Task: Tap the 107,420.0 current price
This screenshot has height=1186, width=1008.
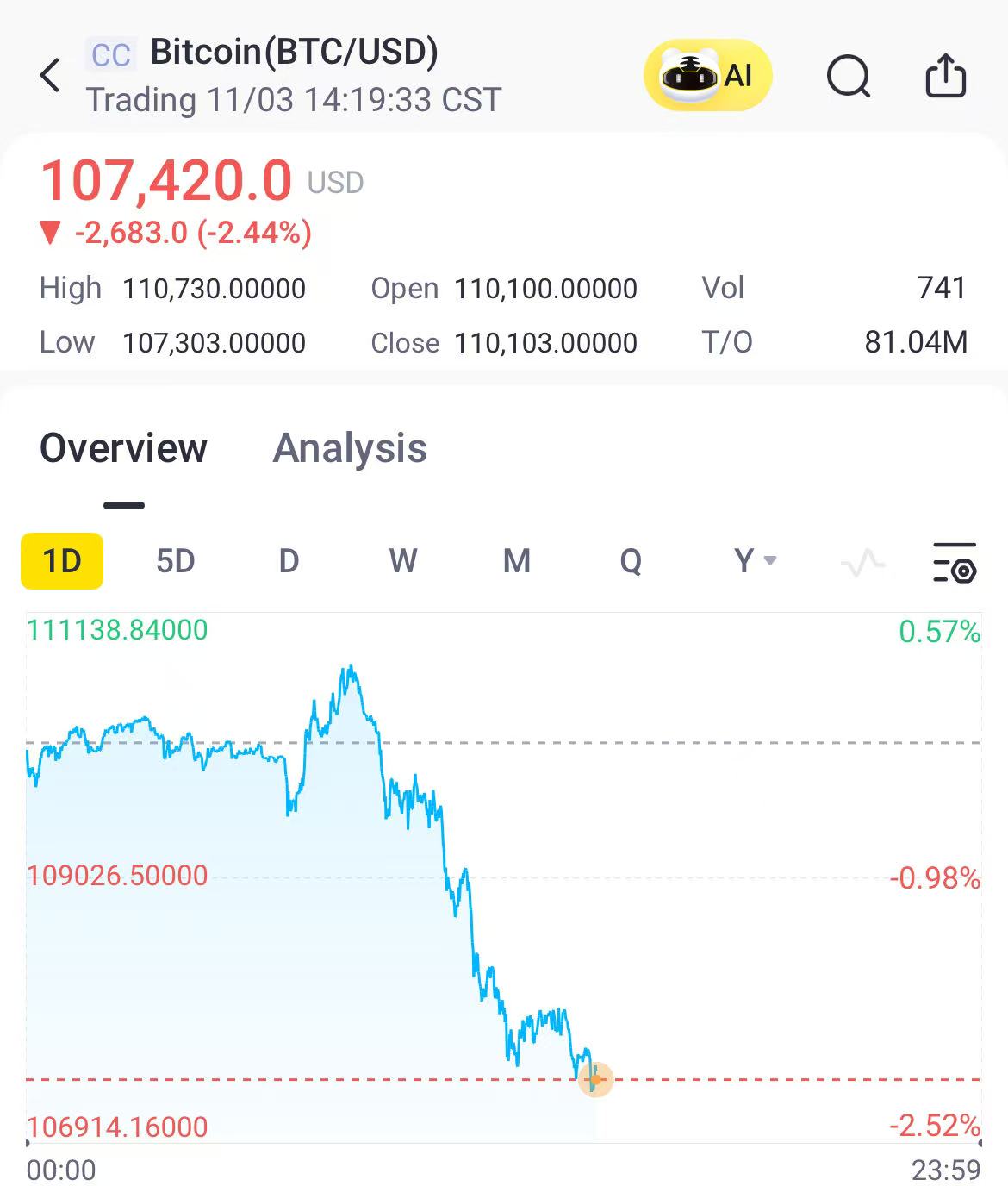Action: click(166, 181)
